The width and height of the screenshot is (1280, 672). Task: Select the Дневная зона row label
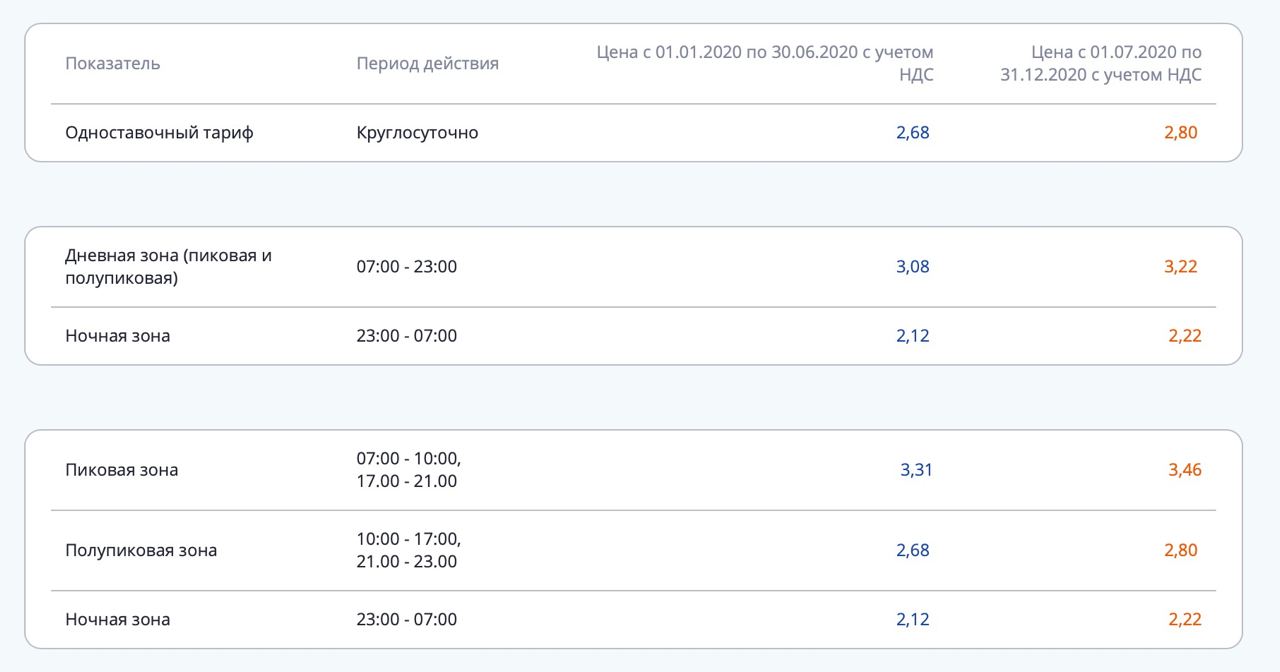pyautogui.click(x=168, y=267)
